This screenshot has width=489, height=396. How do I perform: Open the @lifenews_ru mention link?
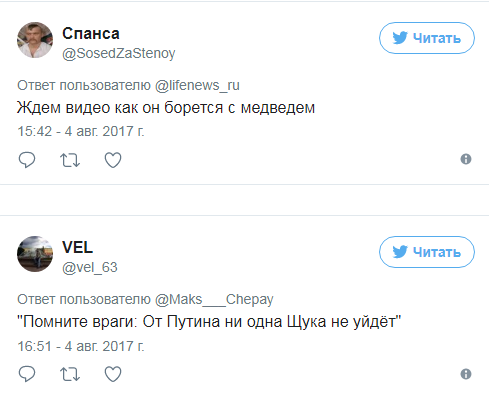[x=197, y=85]
